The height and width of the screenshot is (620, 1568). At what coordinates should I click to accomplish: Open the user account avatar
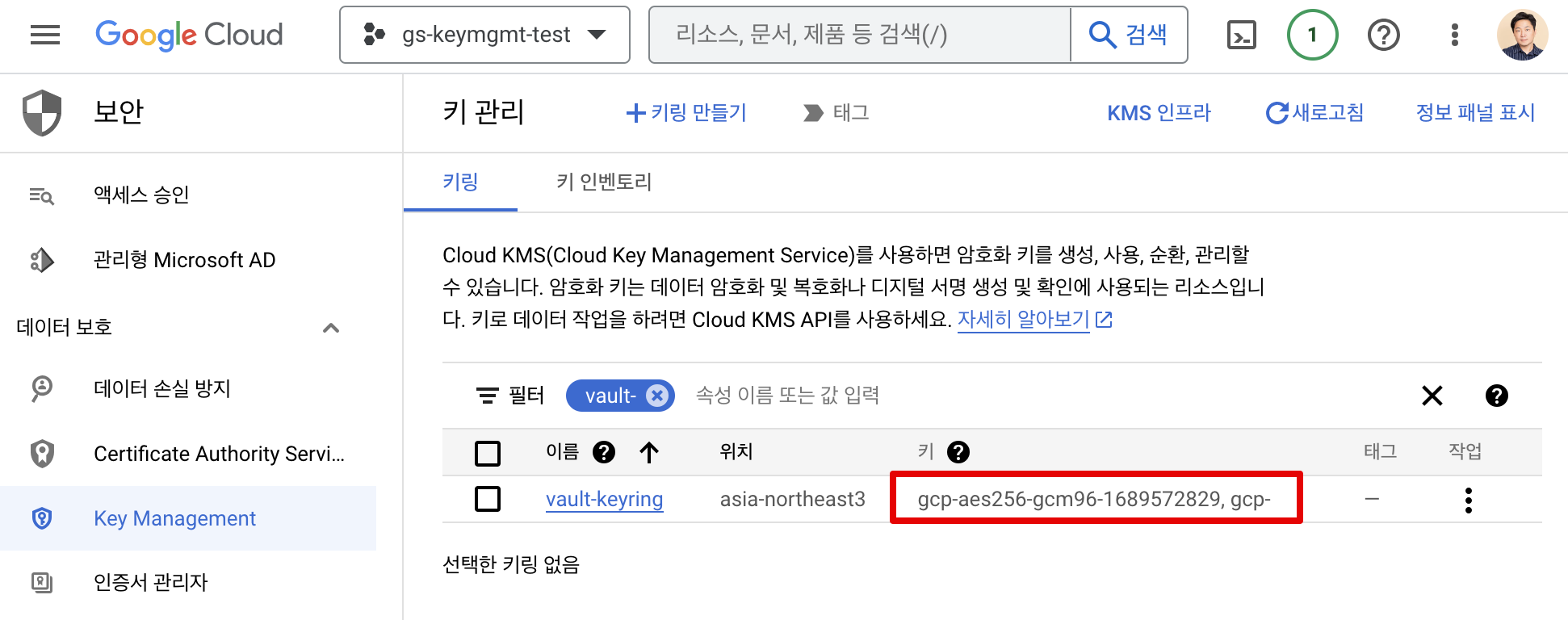click(x=1522, y=35)
